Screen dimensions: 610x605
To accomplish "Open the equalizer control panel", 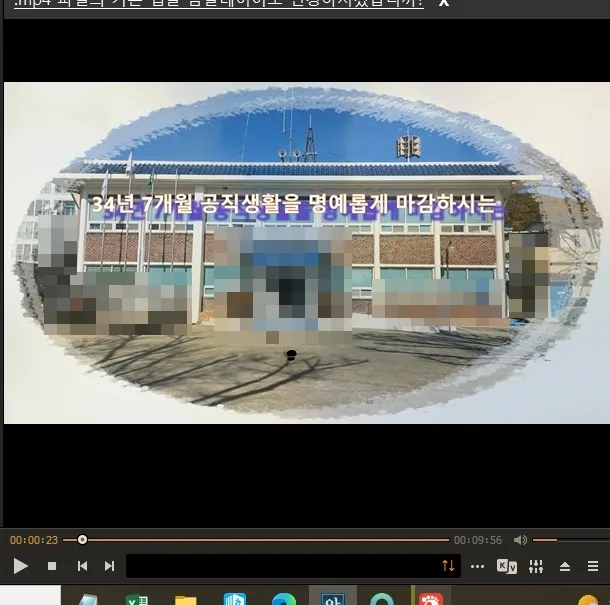I will [536, 566].
